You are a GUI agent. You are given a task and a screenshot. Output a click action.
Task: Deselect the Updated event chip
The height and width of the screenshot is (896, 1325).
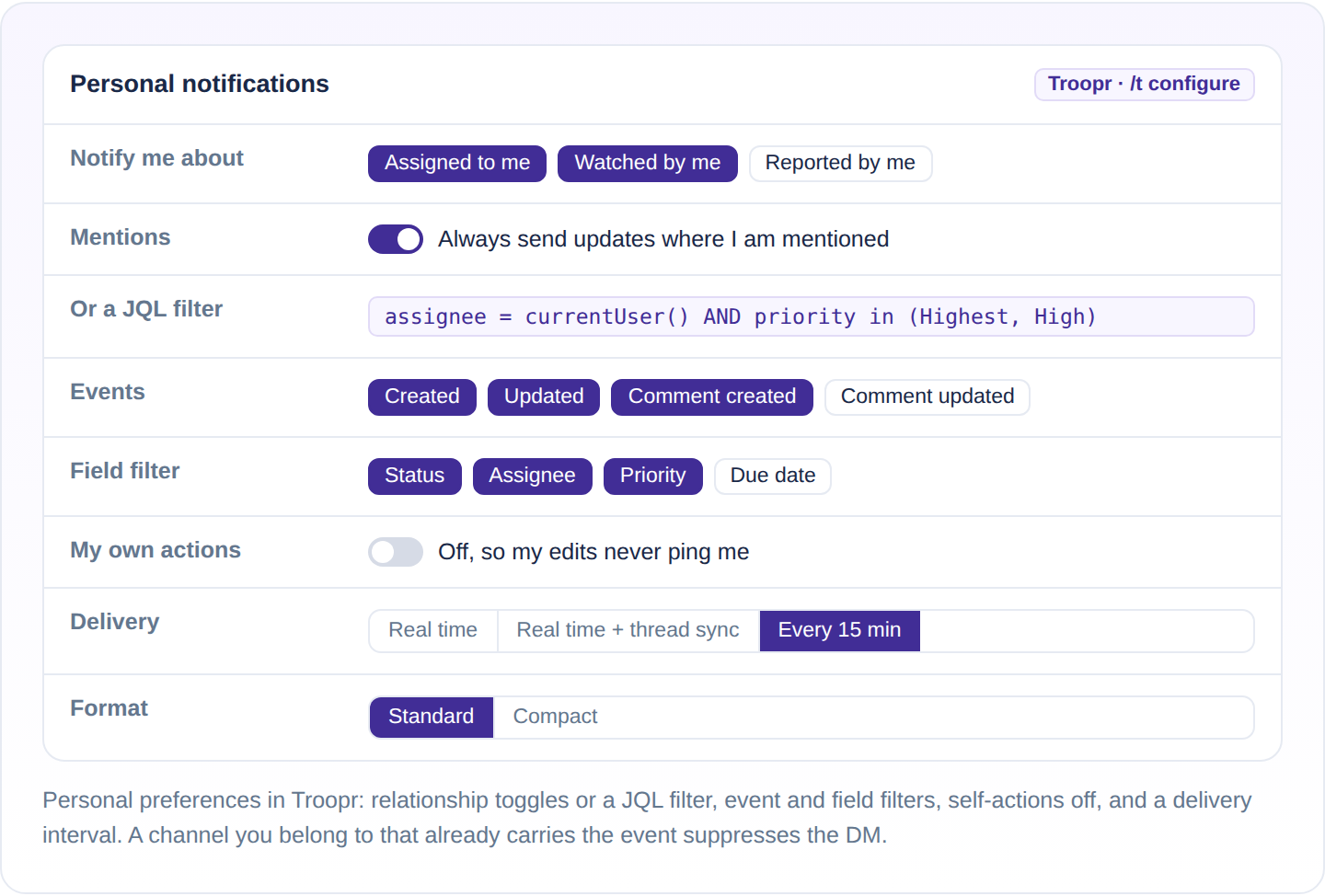pyautogui.click(x=544, y=397)
